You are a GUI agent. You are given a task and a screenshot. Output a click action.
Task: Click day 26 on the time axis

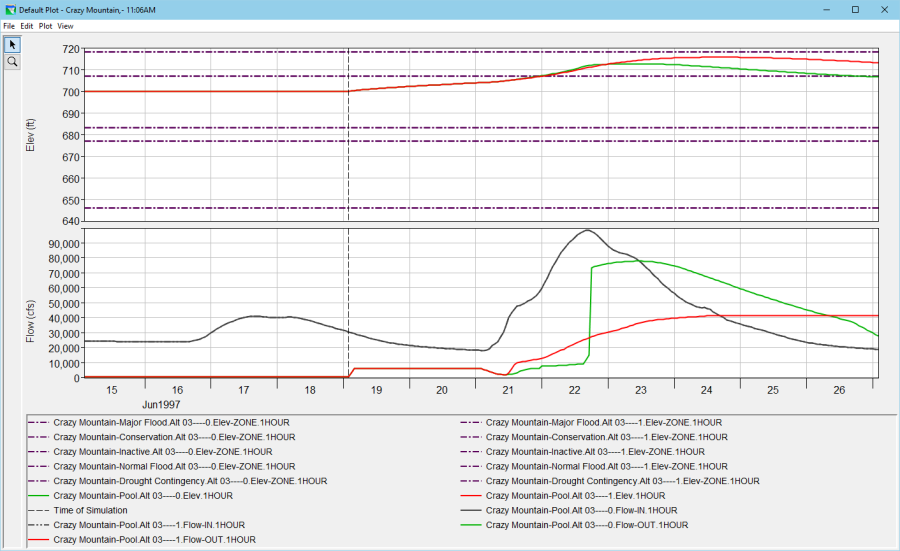(839, 390)
